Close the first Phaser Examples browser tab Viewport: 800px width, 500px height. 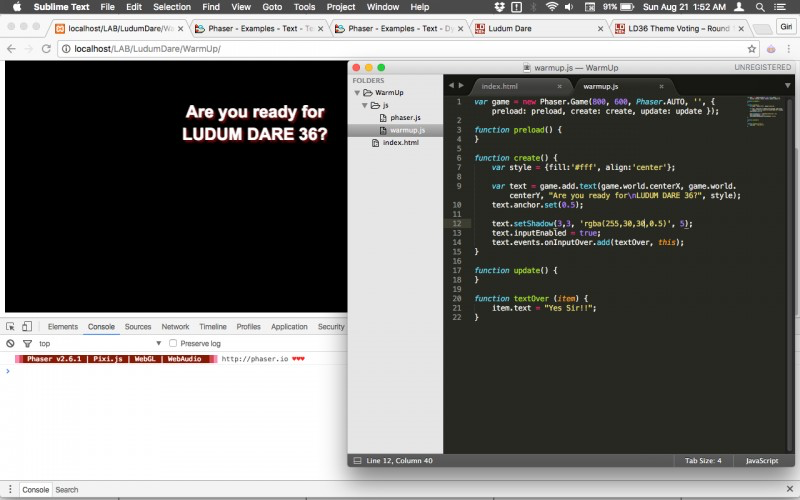(x=320, y=29)
